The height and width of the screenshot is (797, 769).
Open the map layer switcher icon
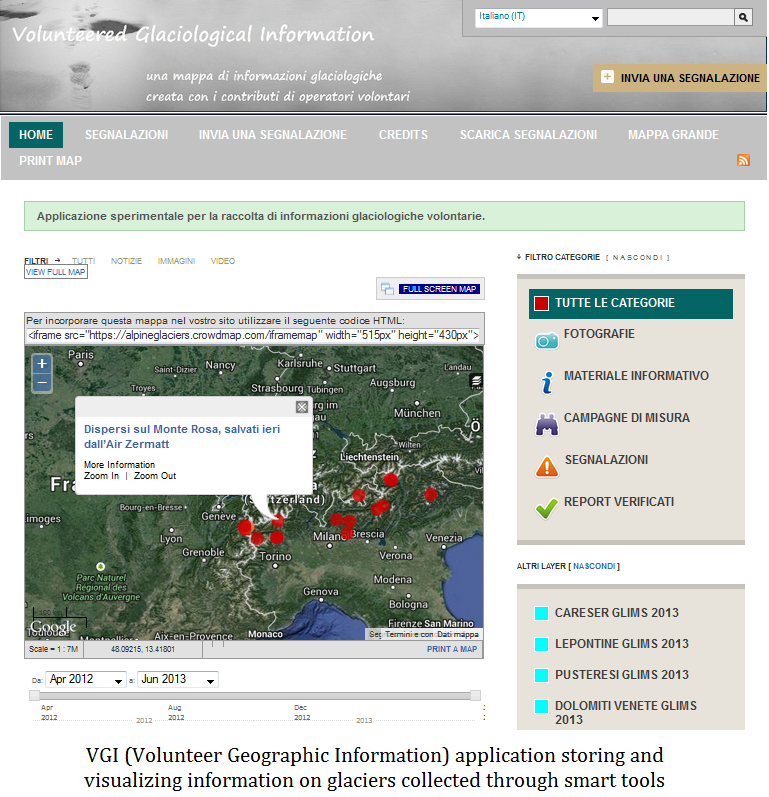[476, 381]
